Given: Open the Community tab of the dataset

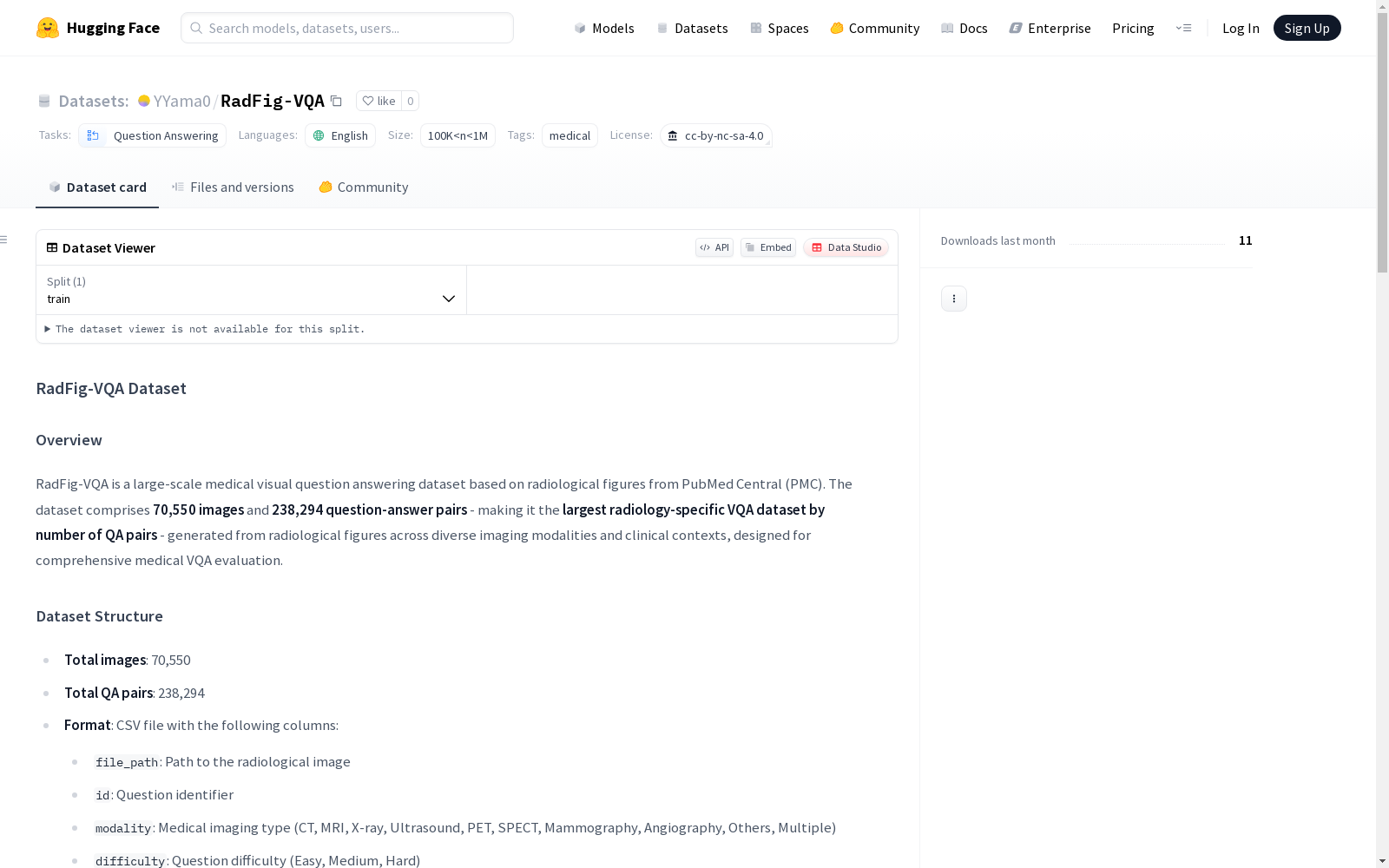Looking at the screenshot, I should [364, 187].
